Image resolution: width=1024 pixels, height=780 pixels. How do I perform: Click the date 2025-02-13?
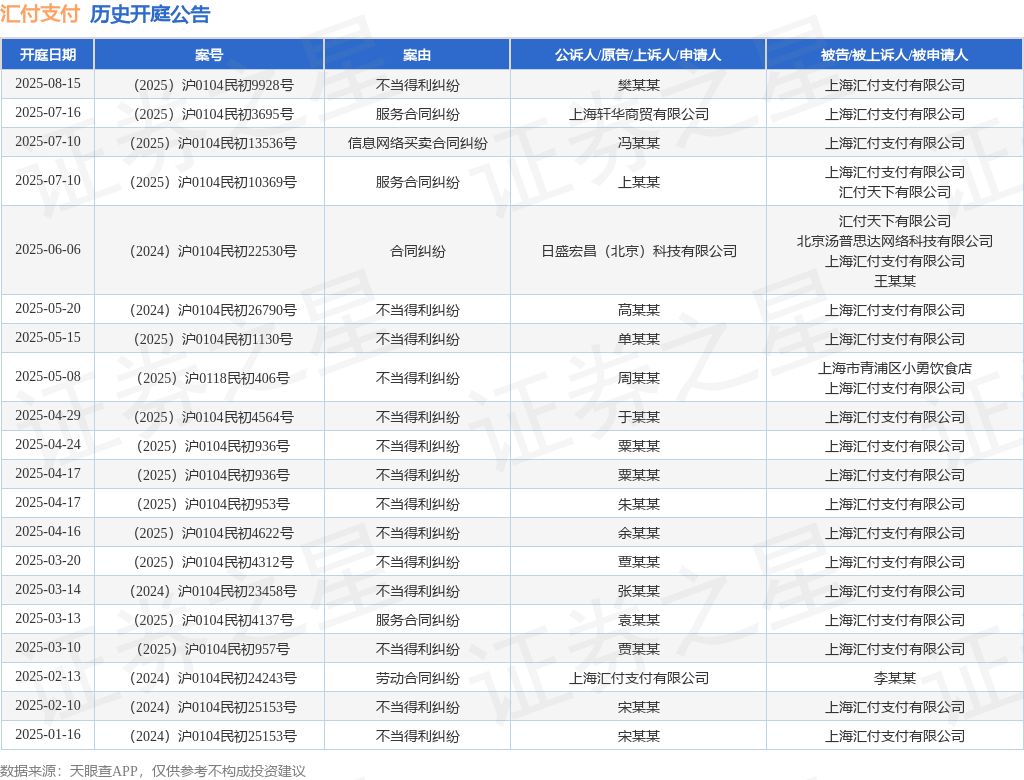[48, 676]
